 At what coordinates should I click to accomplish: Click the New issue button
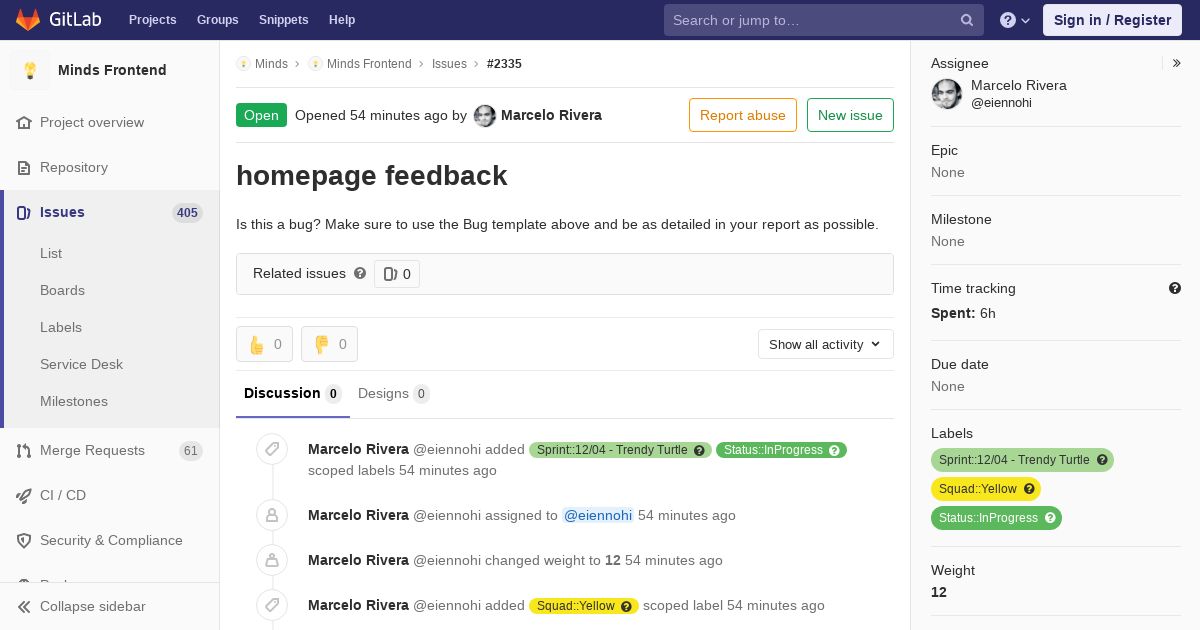coord(850,115)
